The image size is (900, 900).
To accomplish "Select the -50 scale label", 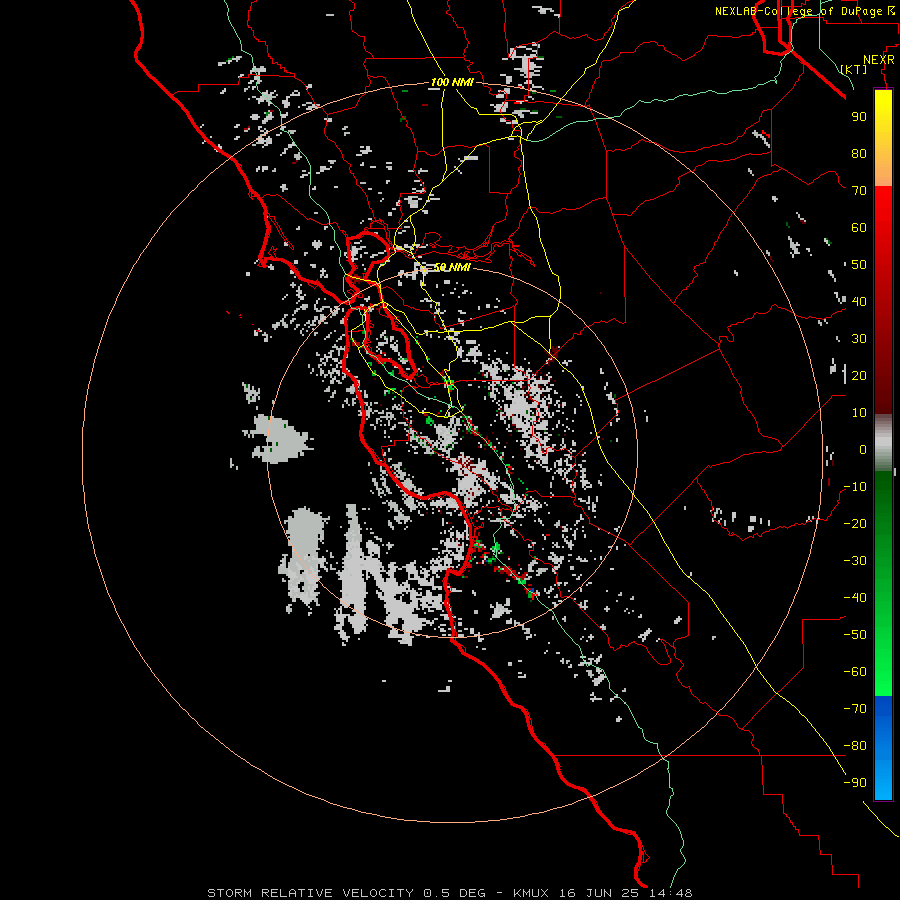I will click(x=855, y=635).
